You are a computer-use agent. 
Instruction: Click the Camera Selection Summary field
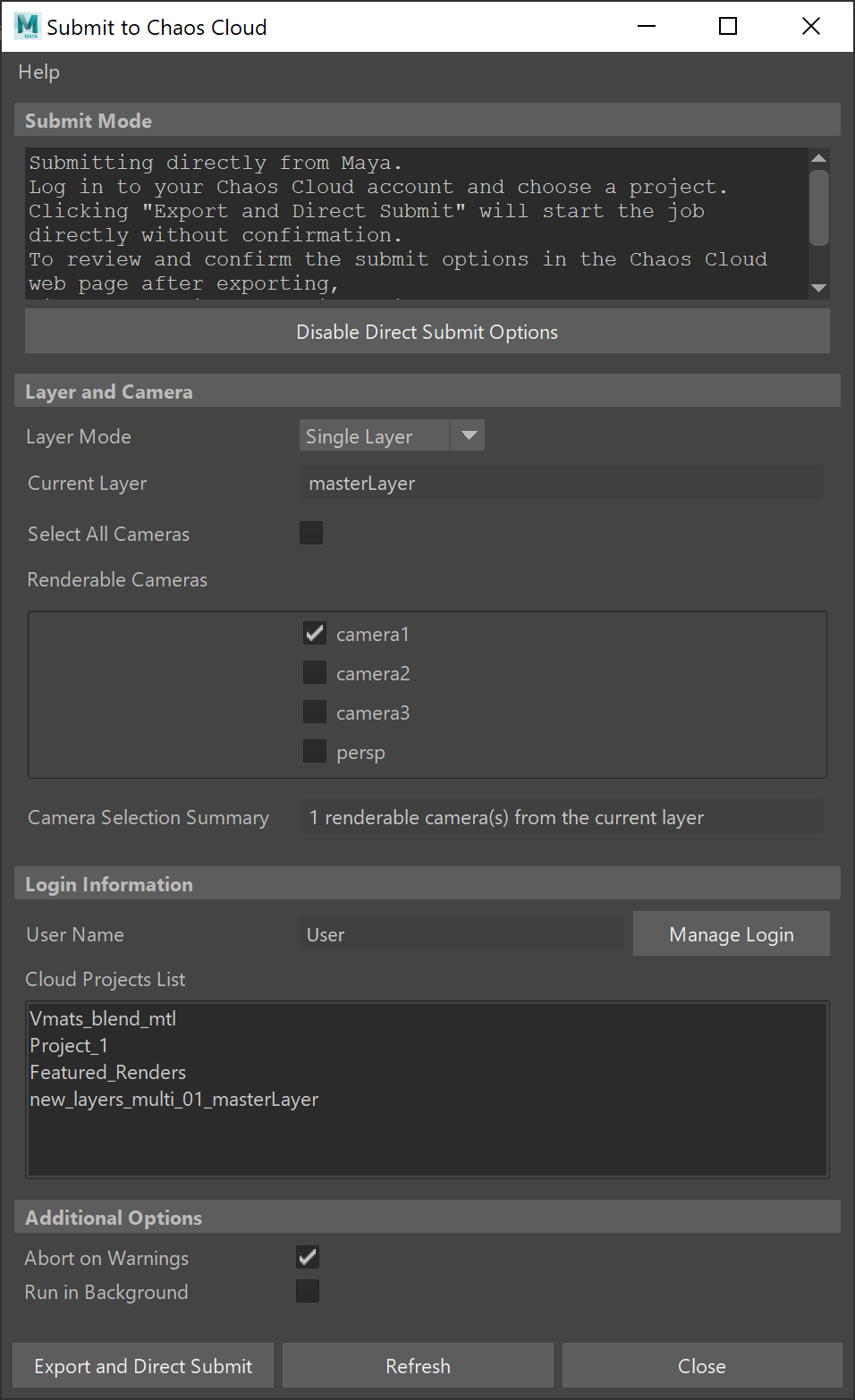click(561, 817)
